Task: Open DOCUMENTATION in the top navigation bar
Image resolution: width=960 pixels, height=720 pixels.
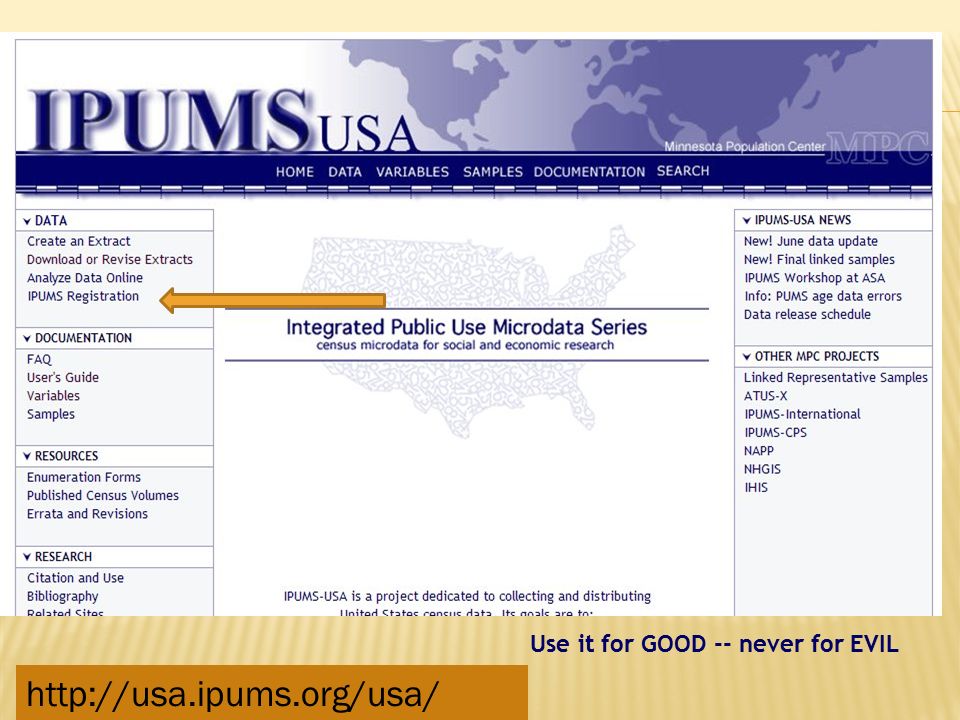Action: tap(589, 172)
